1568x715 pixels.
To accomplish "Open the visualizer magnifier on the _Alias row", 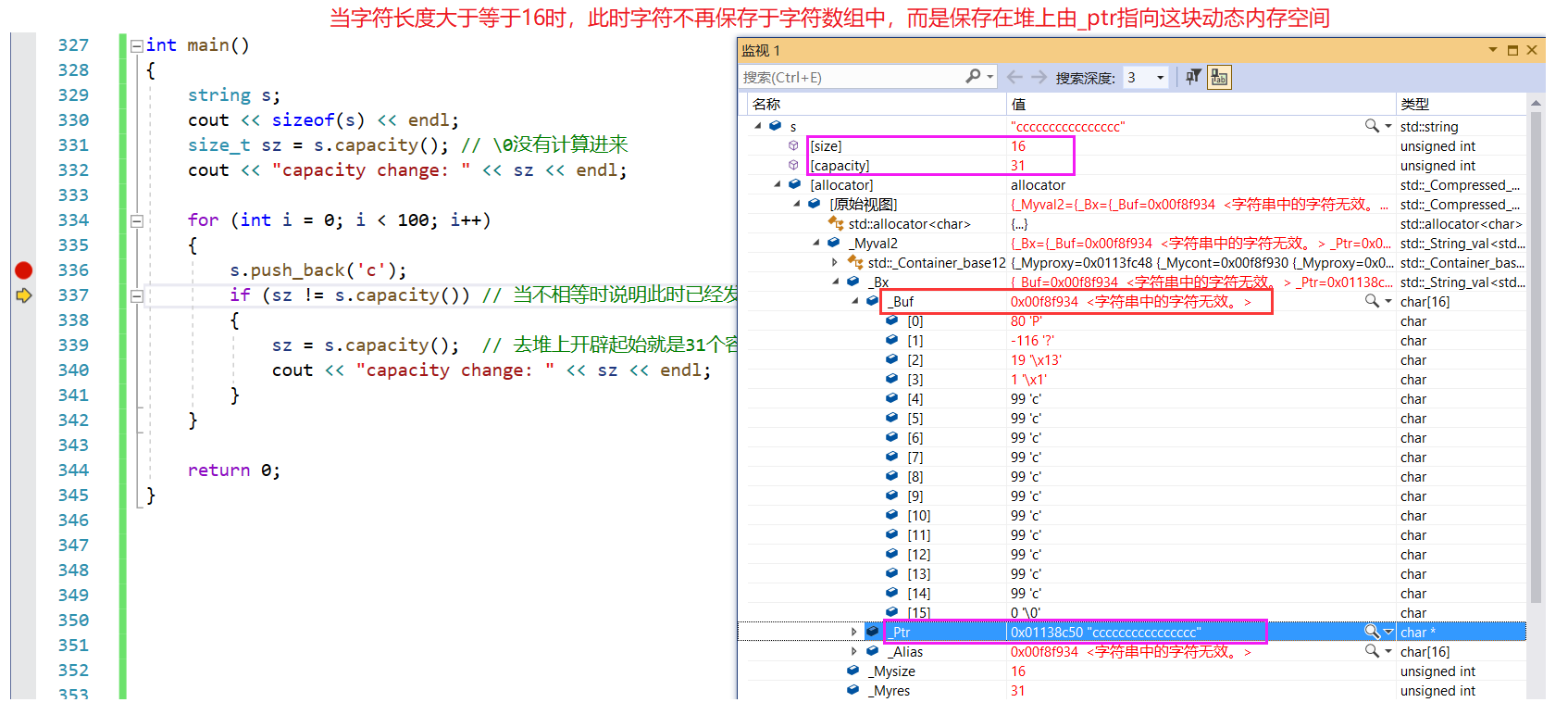I will (1372, 650).
